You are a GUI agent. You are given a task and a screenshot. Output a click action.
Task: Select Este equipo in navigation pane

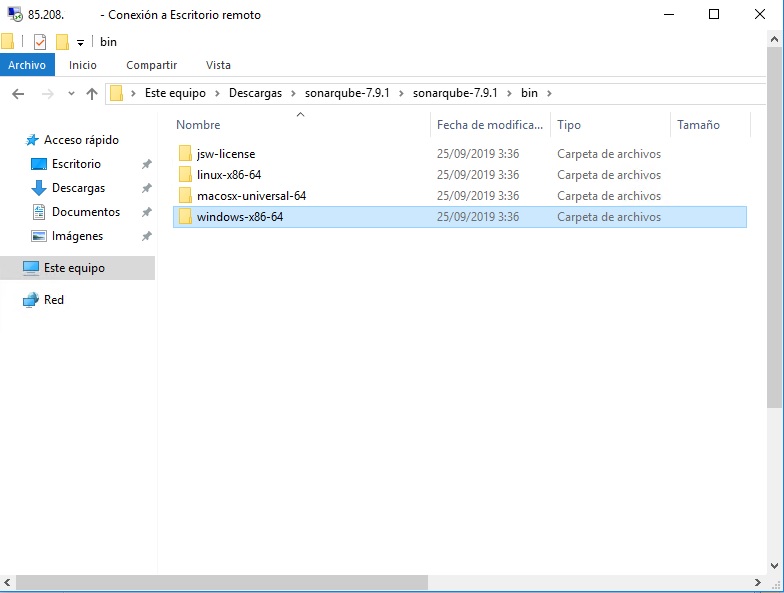78,268
